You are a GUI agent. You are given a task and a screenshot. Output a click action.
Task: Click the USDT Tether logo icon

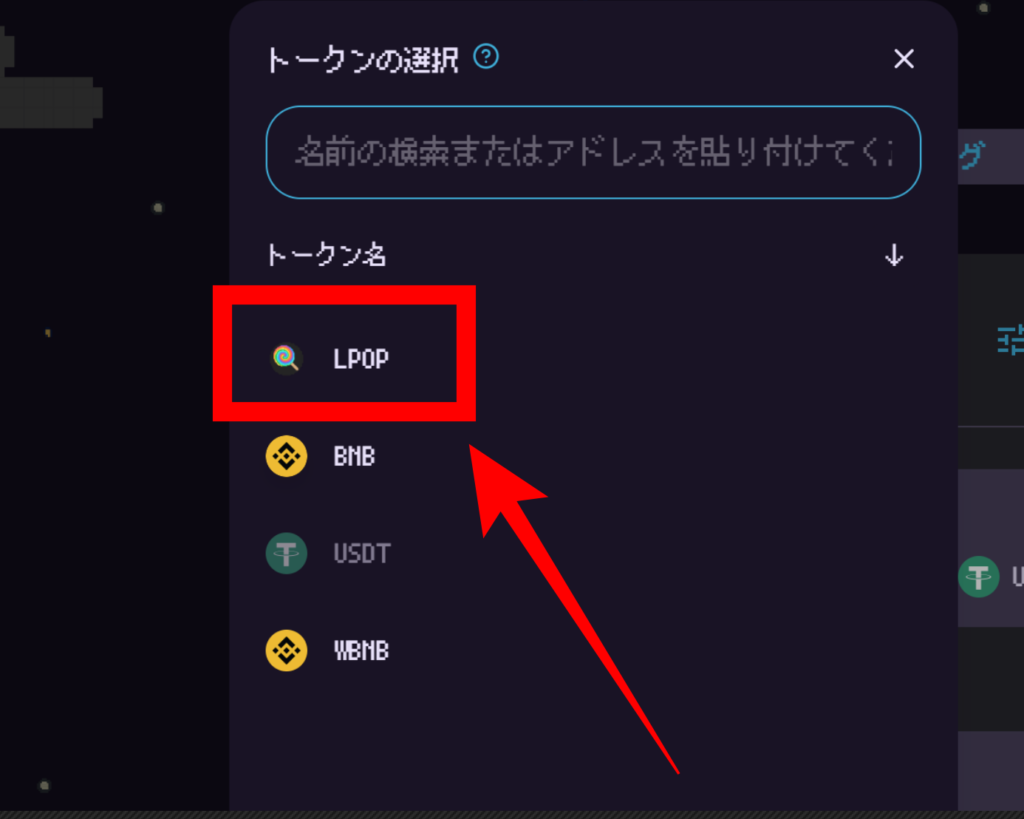[x=286, y=553]
